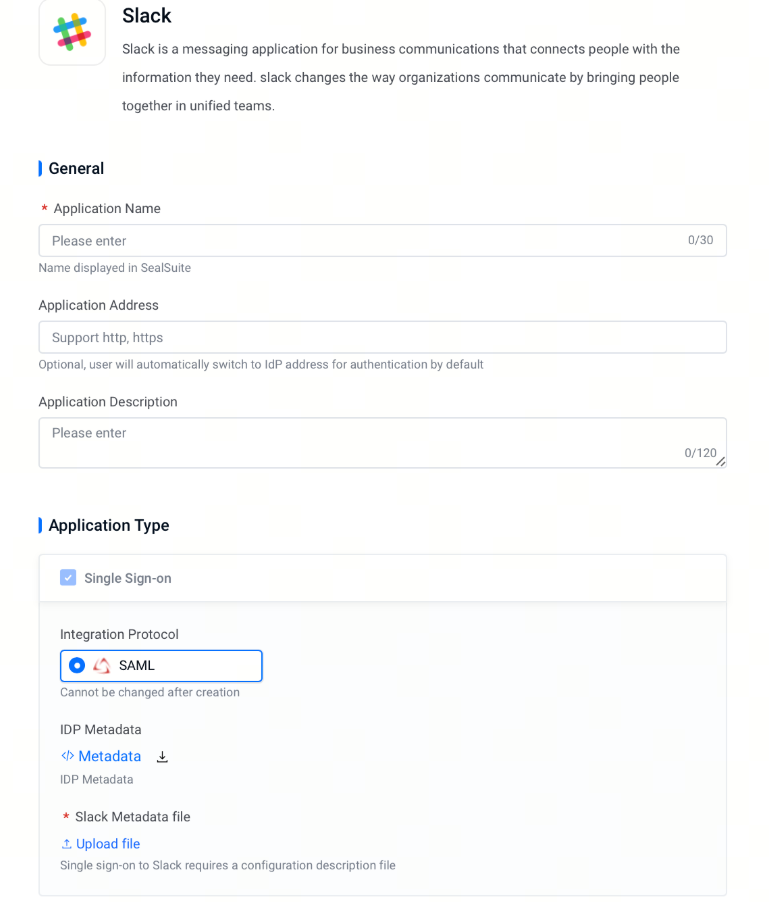
Task: Click the General section heading
Action: point(76,169)
